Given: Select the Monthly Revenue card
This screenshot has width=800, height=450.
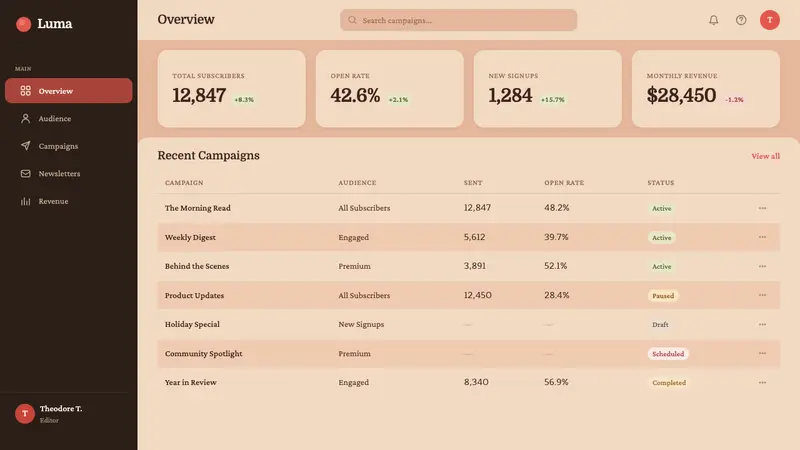Looking at the screenshot, I should click(x=706, y=89).
